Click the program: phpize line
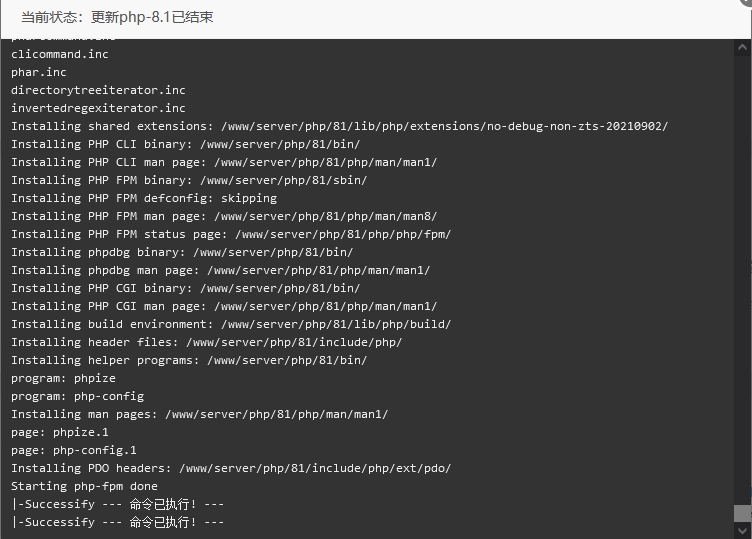The height and width of the screenshot is (539, 752). coord(63,378)
